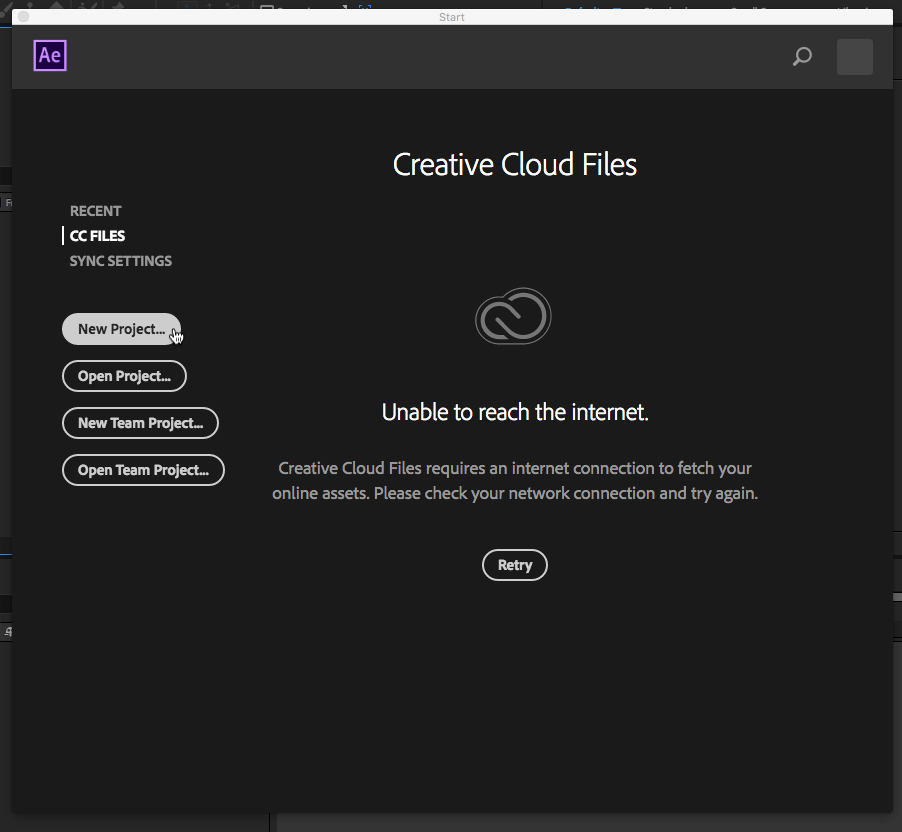902x832 pixels.
Task: Click the user profile avatar square
Action: (x=854, y=57)
